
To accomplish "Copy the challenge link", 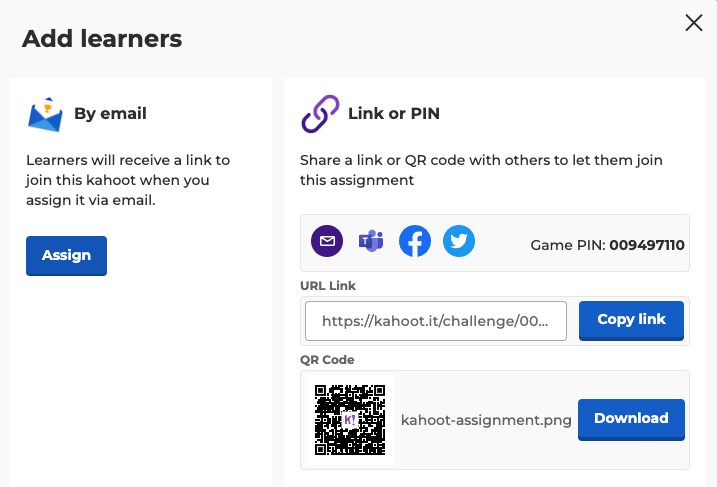I will coord(631,320).
